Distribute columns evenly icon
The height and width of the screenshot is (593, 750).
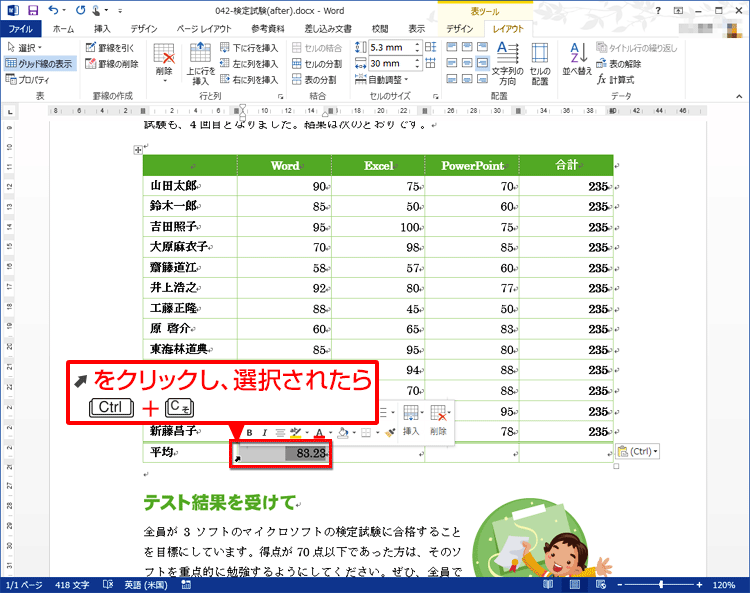[430, 63]
